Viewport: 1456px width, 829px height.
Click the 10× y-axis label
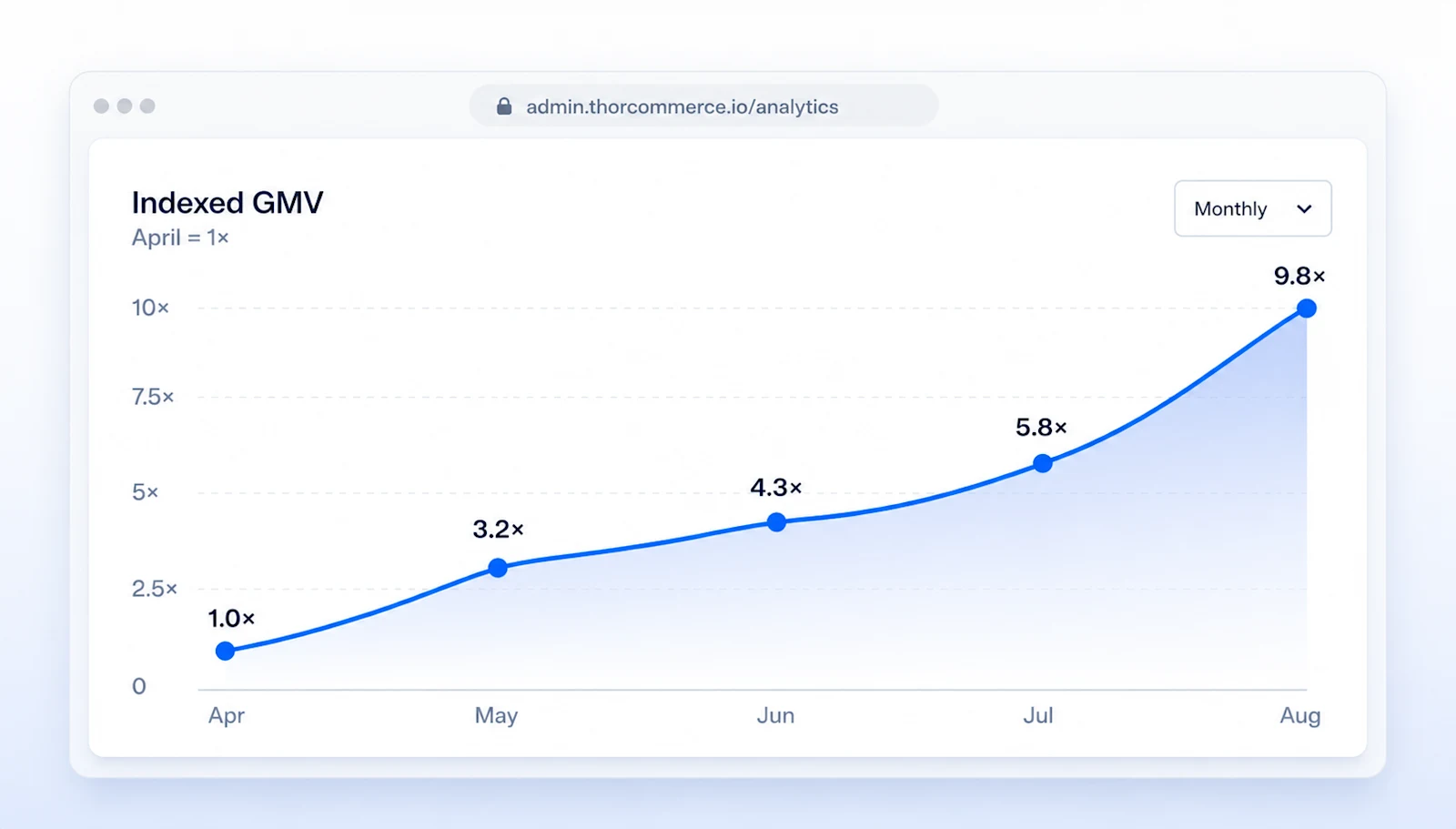click(x=150, y=308)
